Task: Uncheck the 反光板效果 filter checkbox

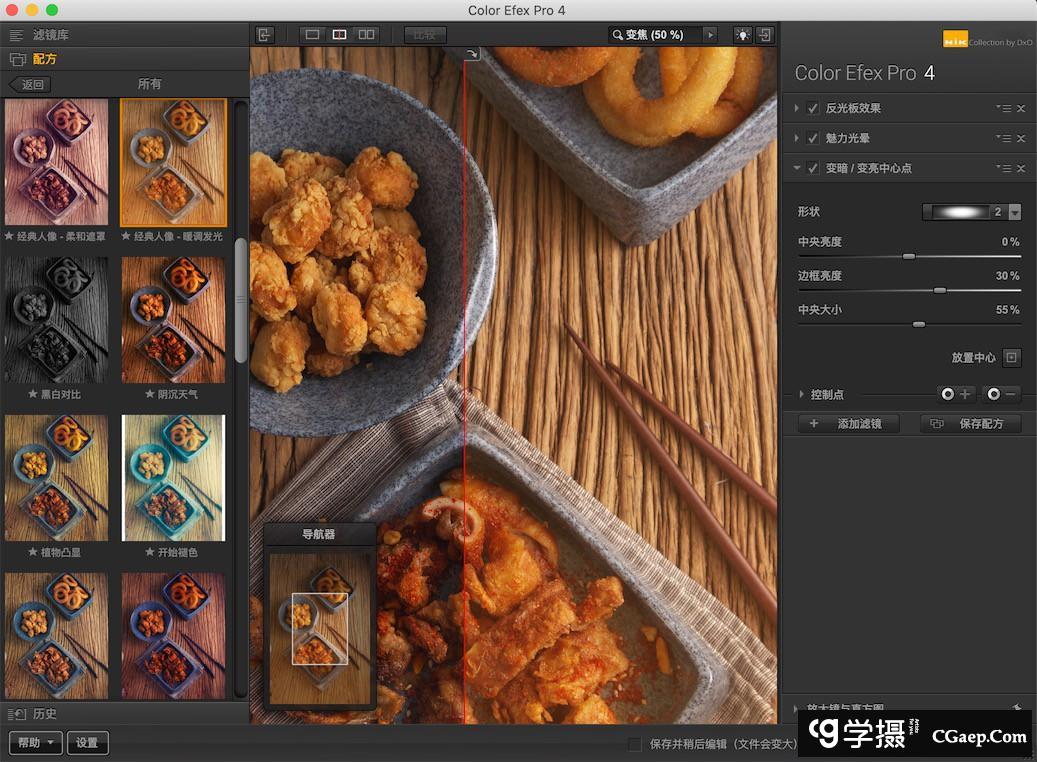Action: (813, 108)
